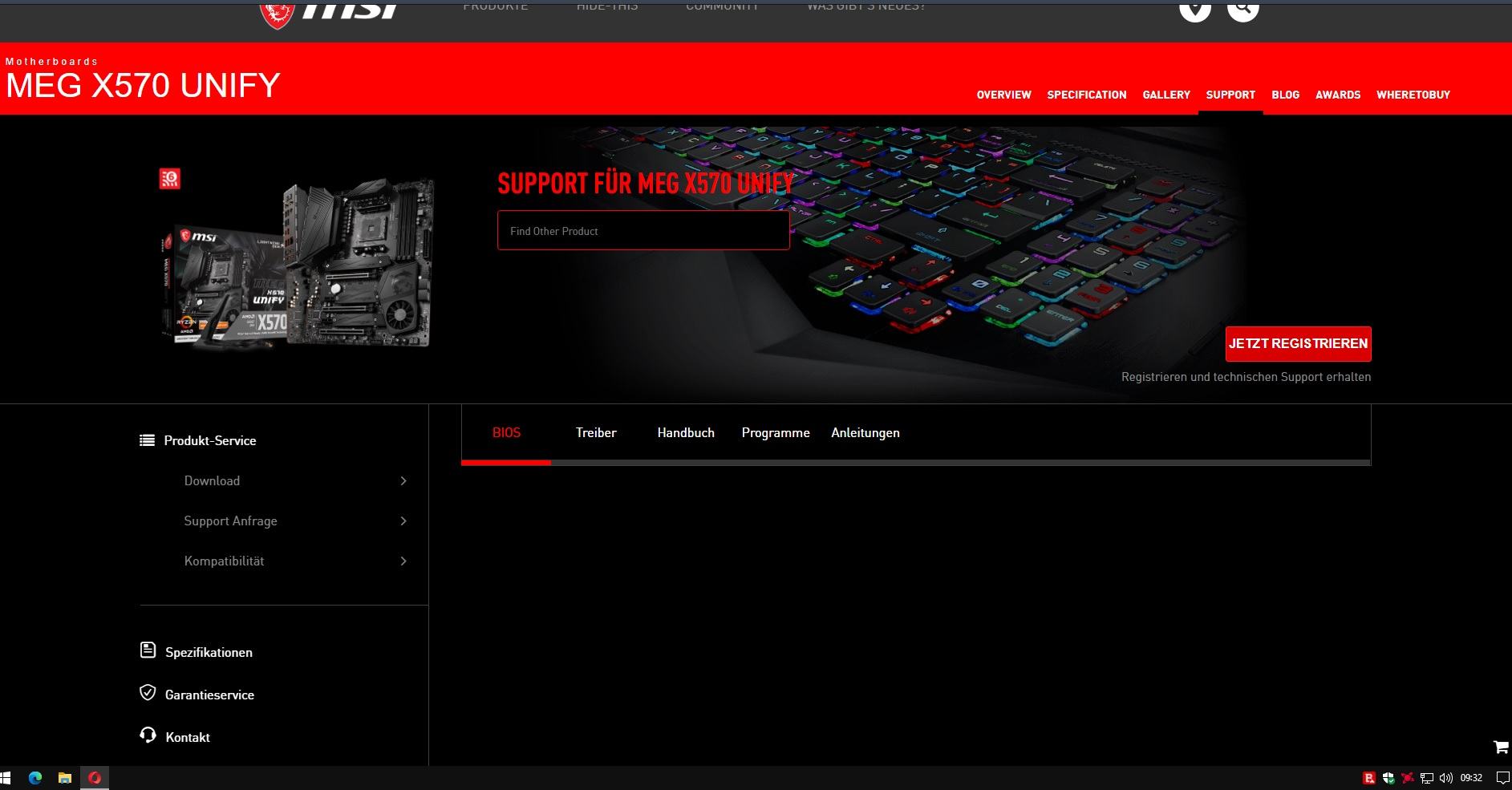This screenshot has width=1512, height=790.
Task: Open the WHERETOBUY page
Action: (1413, 95)
